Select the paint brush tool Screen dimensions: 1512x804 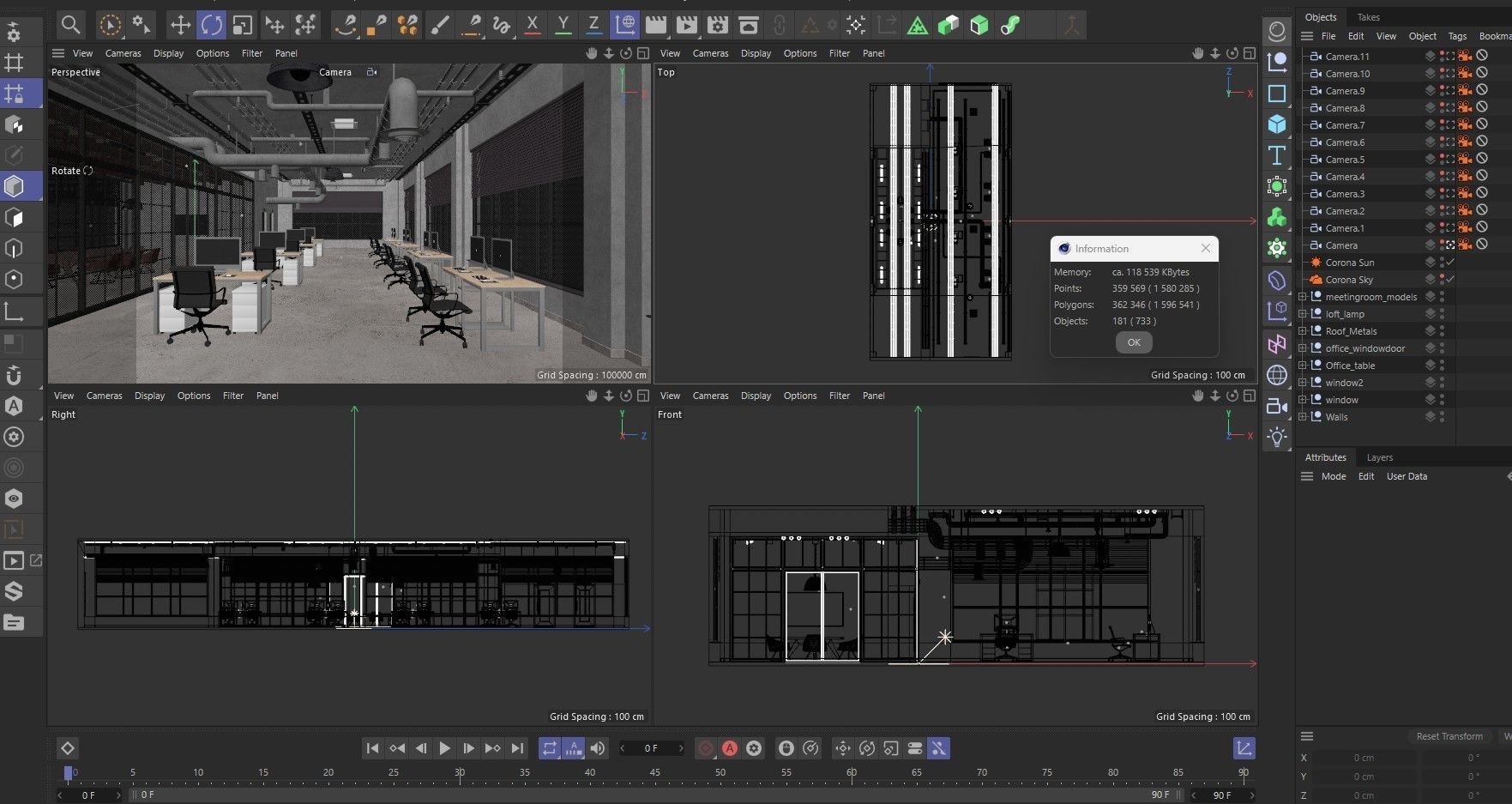pyautogui.click(x=439, y=25)
